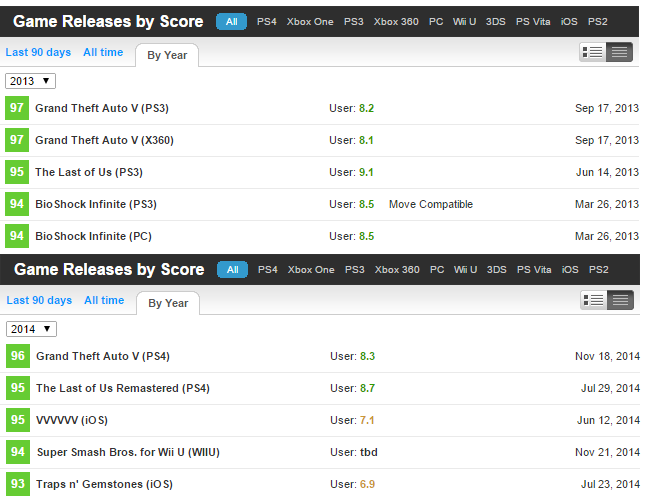Image resolution: width=648 pixels, height=501 pixels.
Task: Click user score 9.1 for The Last of Us
Action: (x=366, y=172)
